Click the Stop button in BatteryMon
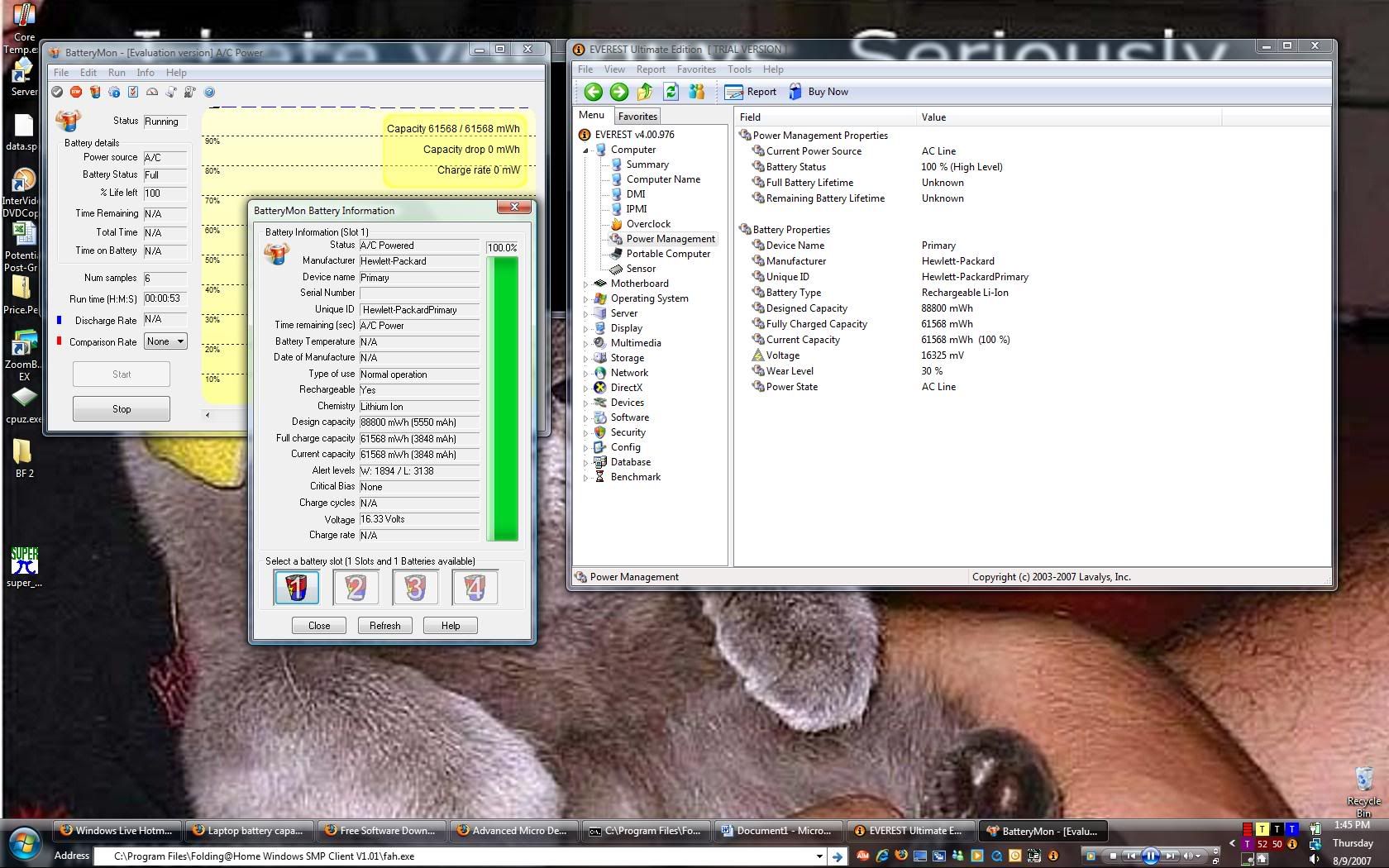Image resolution: width=1389 pixels, height=868 pixels. pos(122,408)
